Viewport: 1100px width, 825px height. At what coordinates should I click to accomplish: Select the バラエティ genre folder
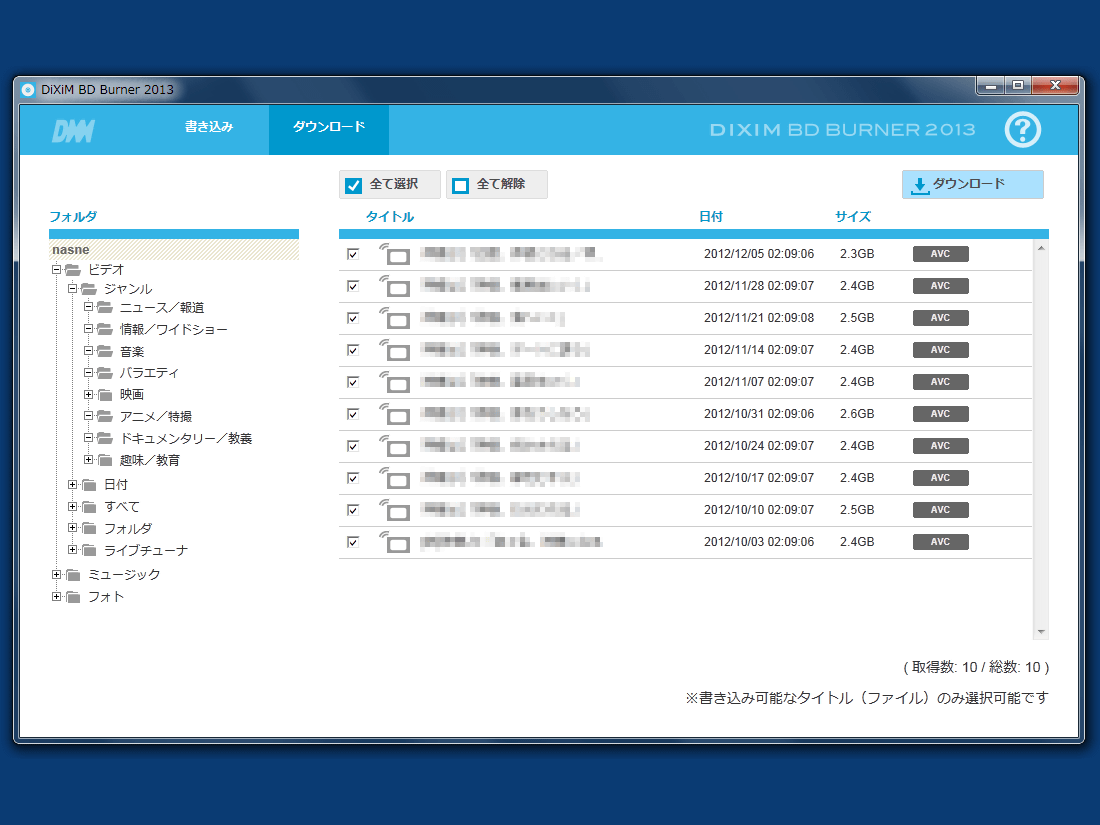point(149,373)
